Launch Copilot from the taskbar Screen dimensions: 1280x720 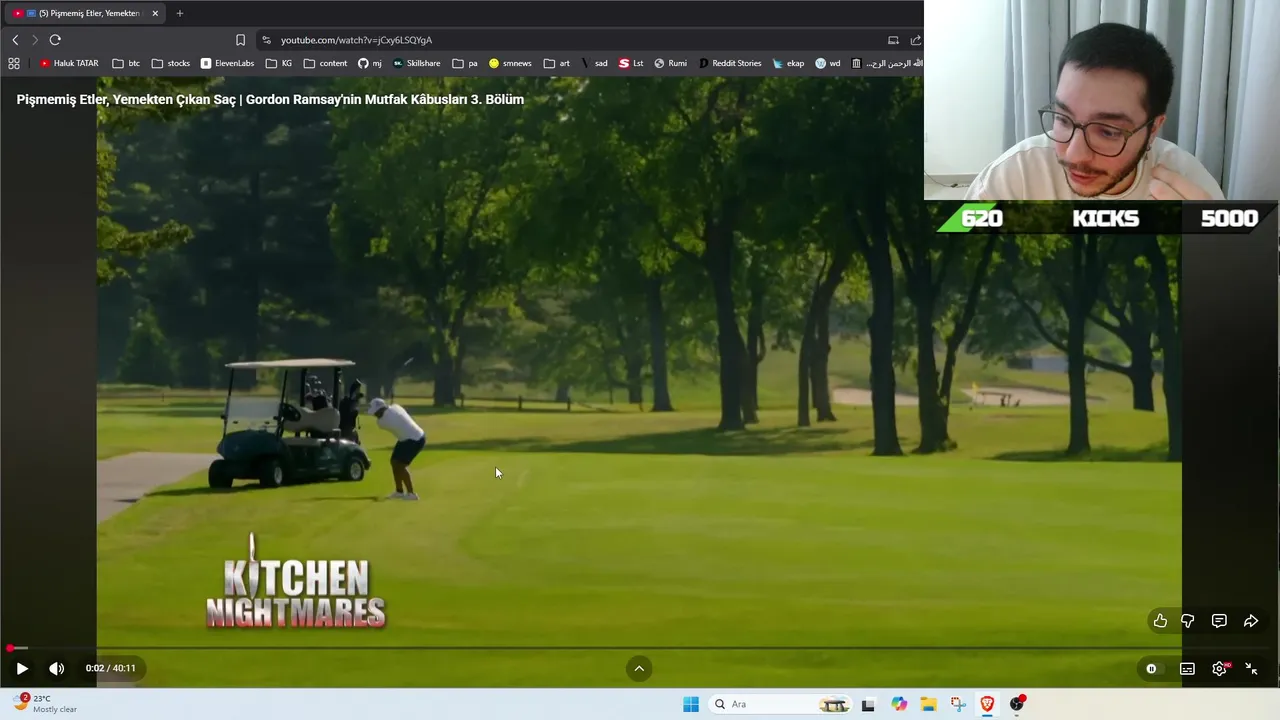[899, 704]
